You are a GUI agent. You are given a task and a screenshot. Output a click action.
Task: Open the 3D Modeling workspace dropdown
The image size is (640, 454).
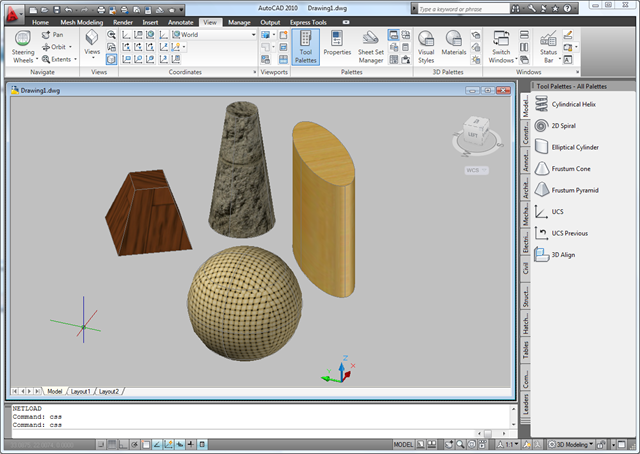pyautogui.click(x=578, y=443)
